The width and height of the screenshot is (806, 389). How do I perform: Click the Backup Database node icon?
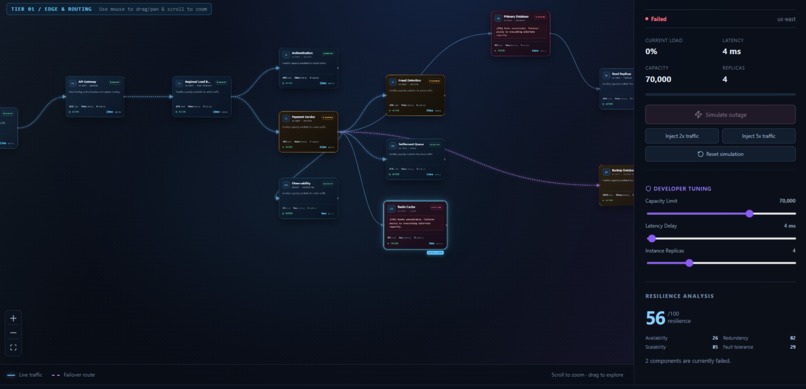pyautogui.click(x=607, y=172)
